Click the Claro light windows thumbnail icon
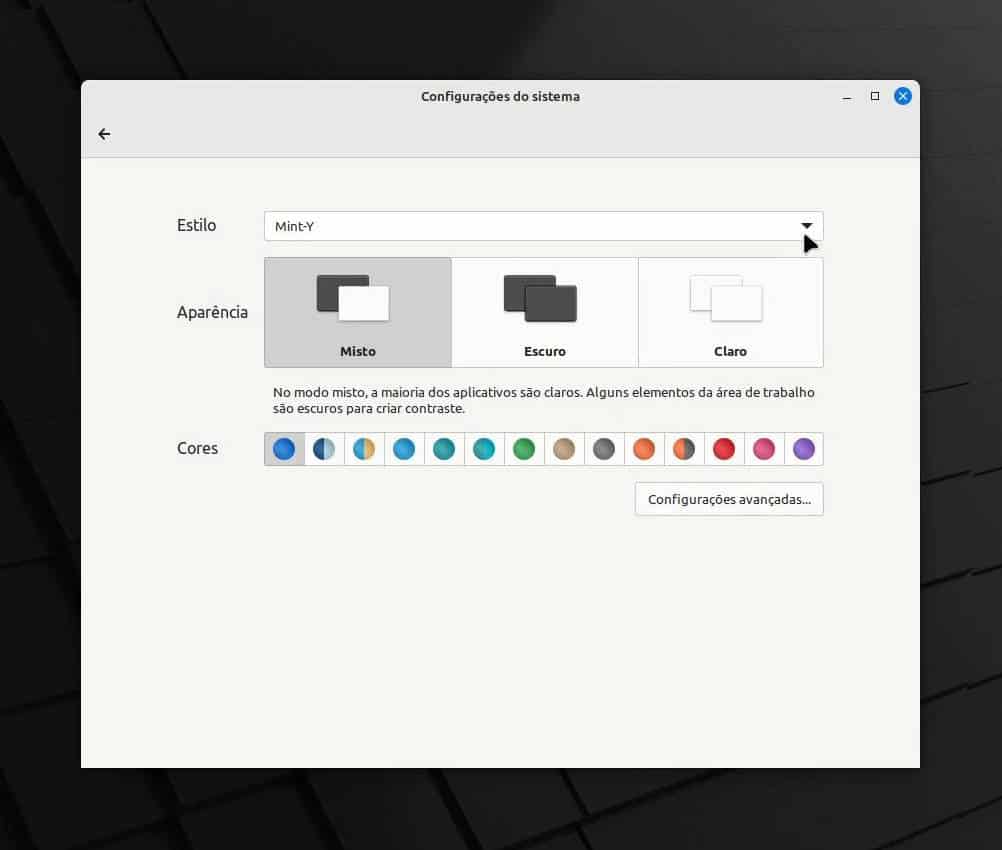Image resolution: width=1002 pixels, height=850 pixels. [727, 297]
